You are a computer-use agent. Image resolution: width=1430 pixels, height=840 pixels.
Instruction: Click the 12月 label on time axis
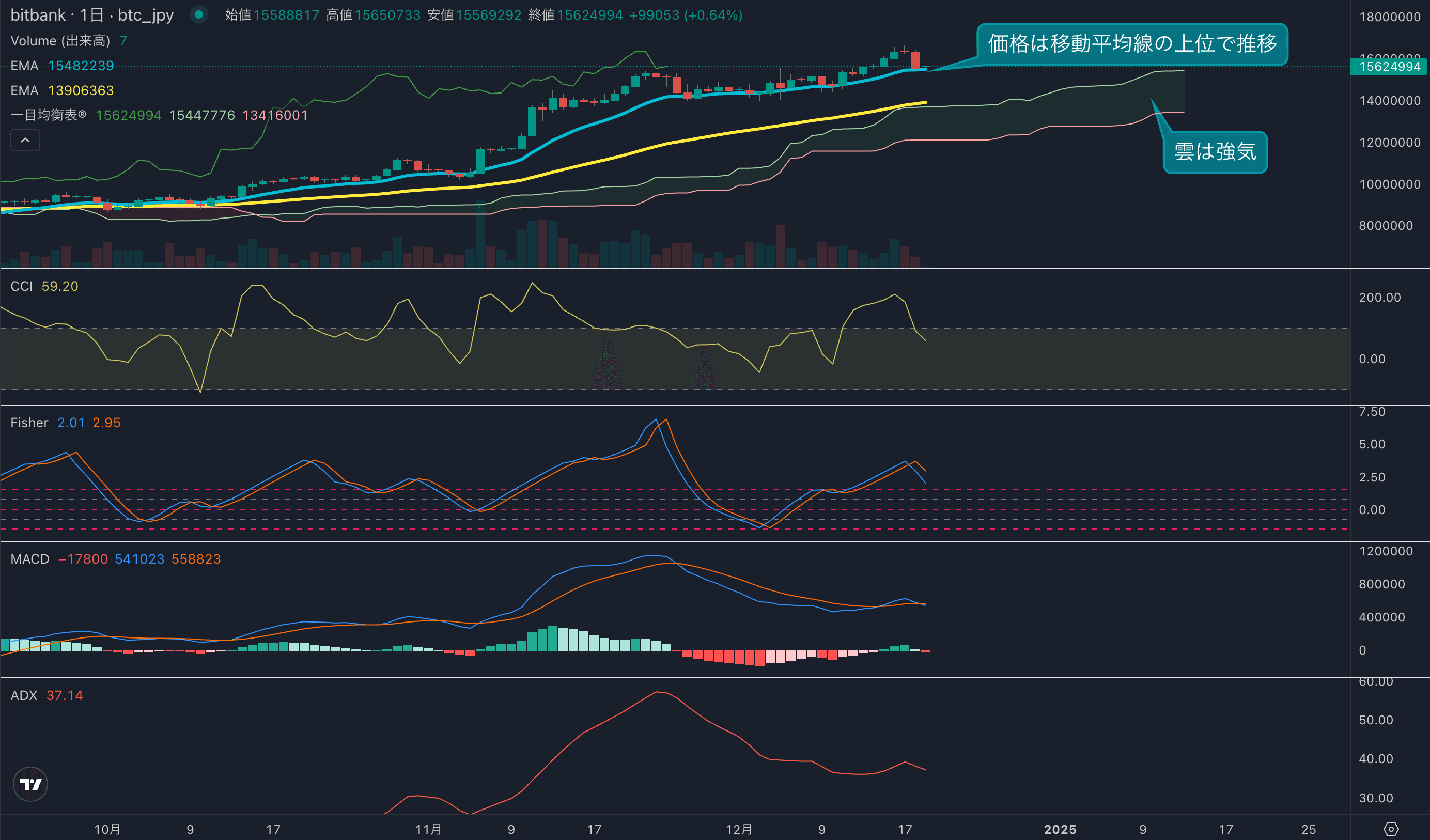coord(739,829)
